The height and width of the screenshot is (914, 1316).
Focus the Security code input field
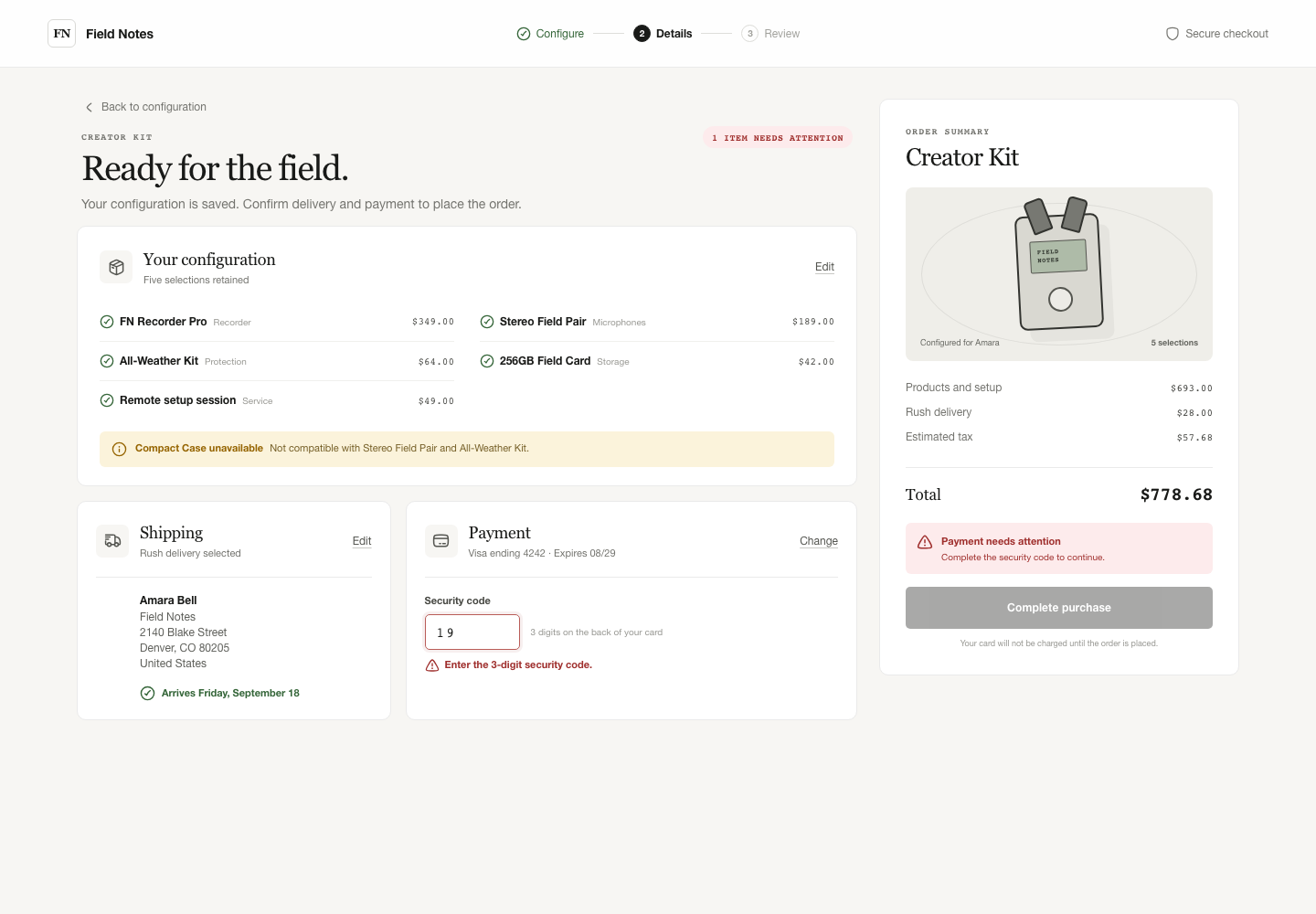coord(472,632)
